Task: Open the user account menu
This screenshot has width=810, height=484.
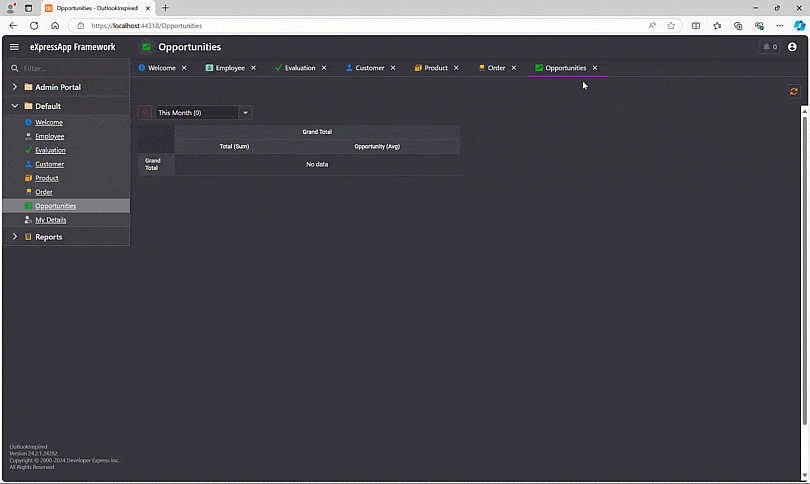Action: pos(792,47)
